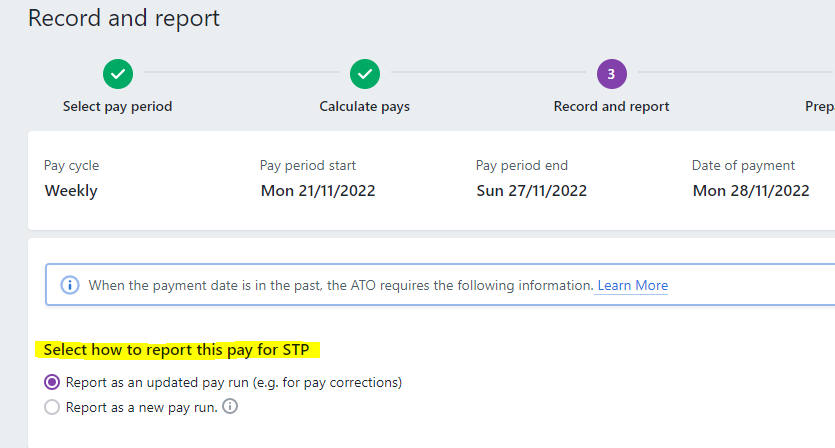
Task: Click the partially visible fourth step label
Action: pyautogui.click(x=819, y=106)
